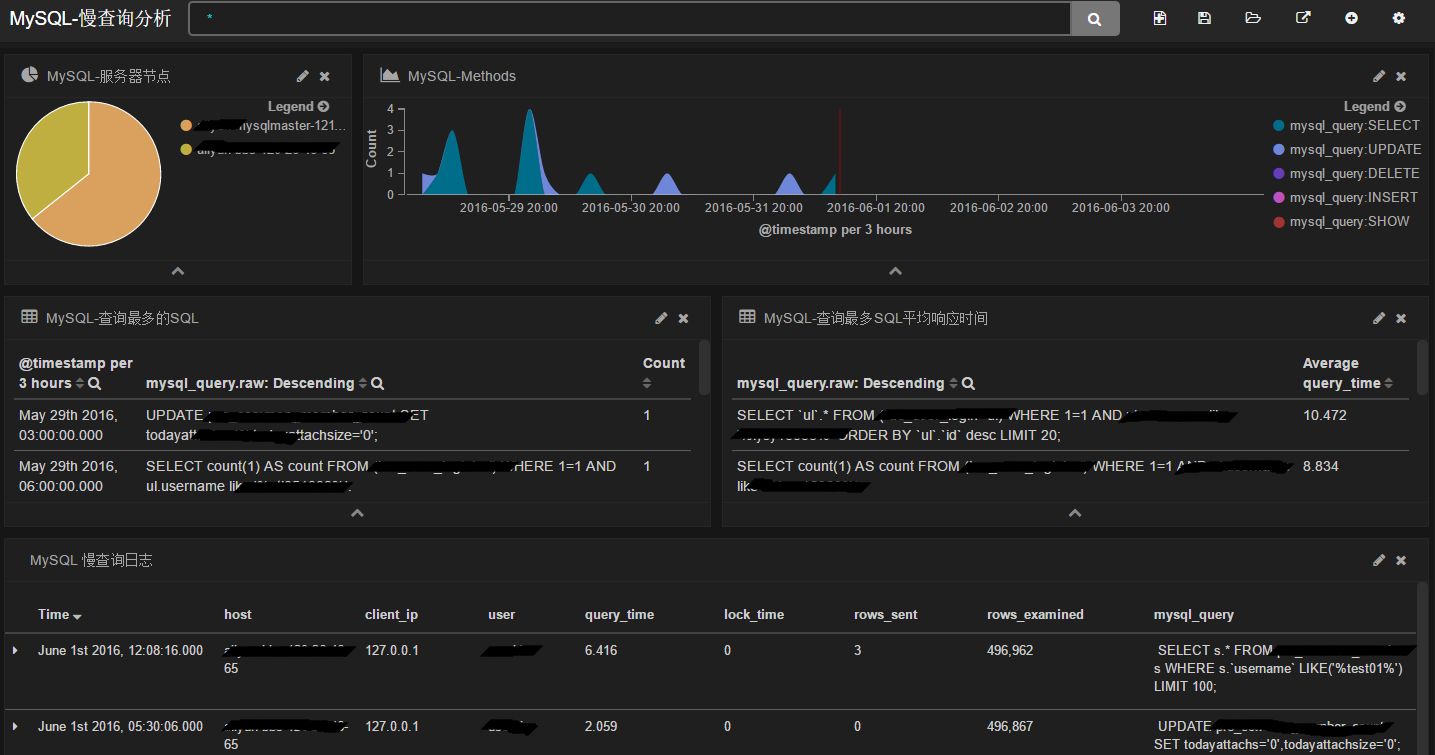Viewport: 1435px width, 755px height.
Task: Edit the MySQL 慢查询日志 panel
Action: pyautogui.click(x=1379, y=560)
